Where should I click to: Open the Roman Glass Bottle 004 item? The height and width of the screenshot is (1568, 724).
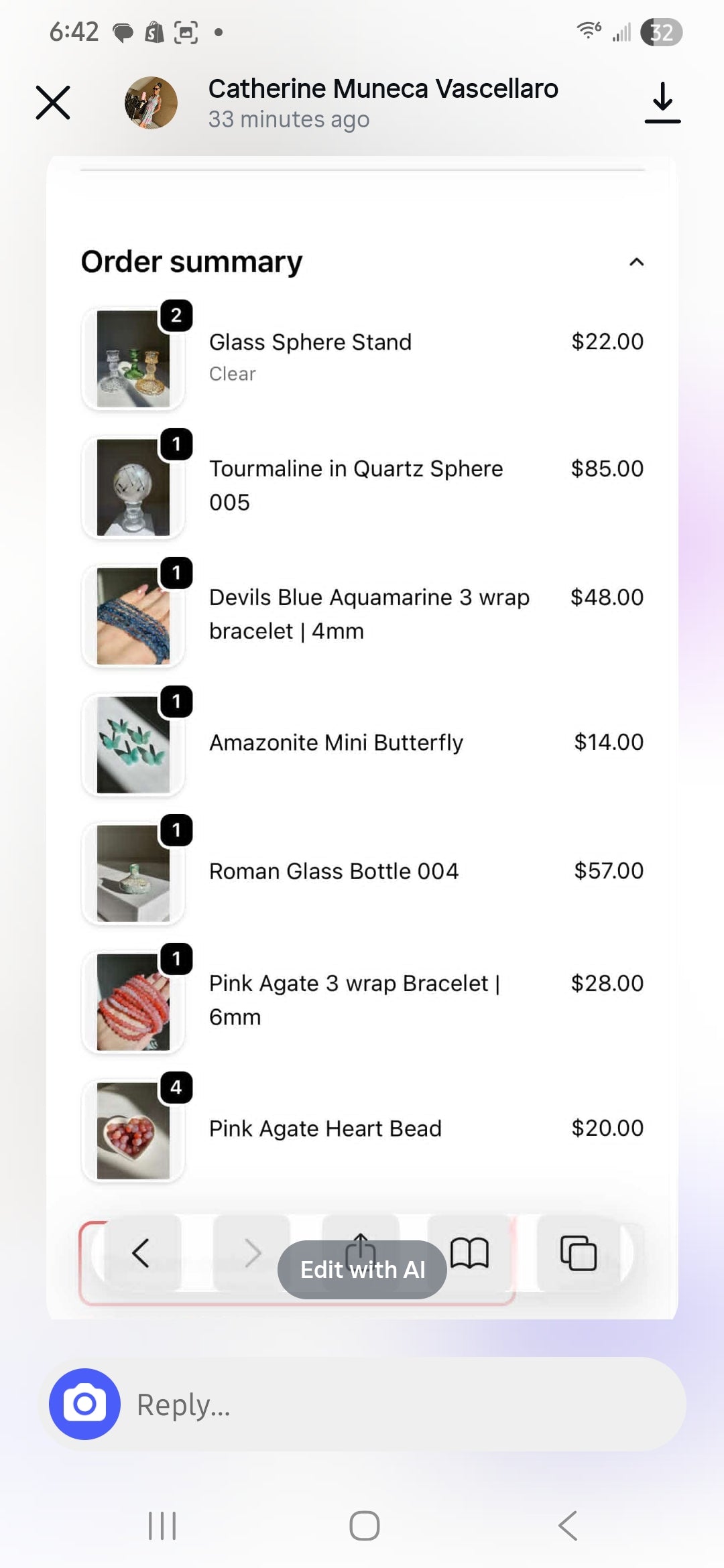coord(334,871)
